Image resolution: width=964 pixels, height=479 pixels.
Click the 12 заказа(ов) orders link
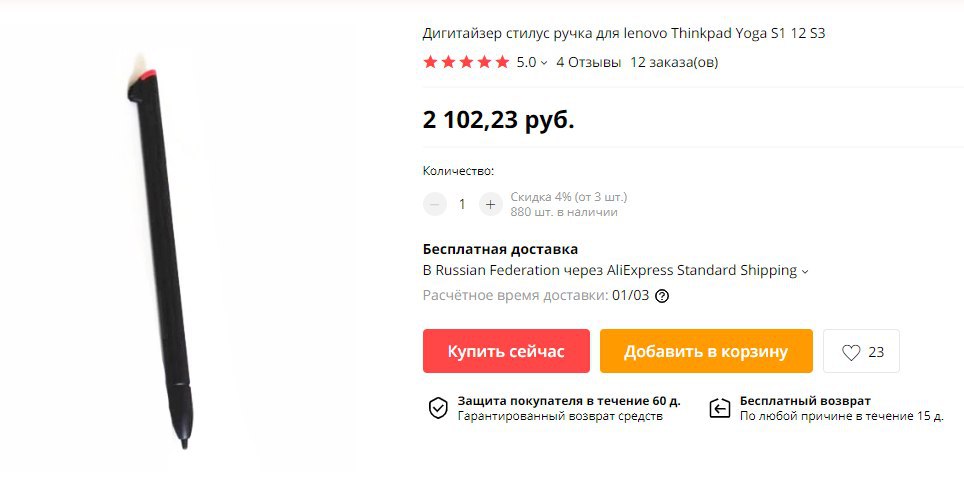pyautogui.click(x=674, y=62)
